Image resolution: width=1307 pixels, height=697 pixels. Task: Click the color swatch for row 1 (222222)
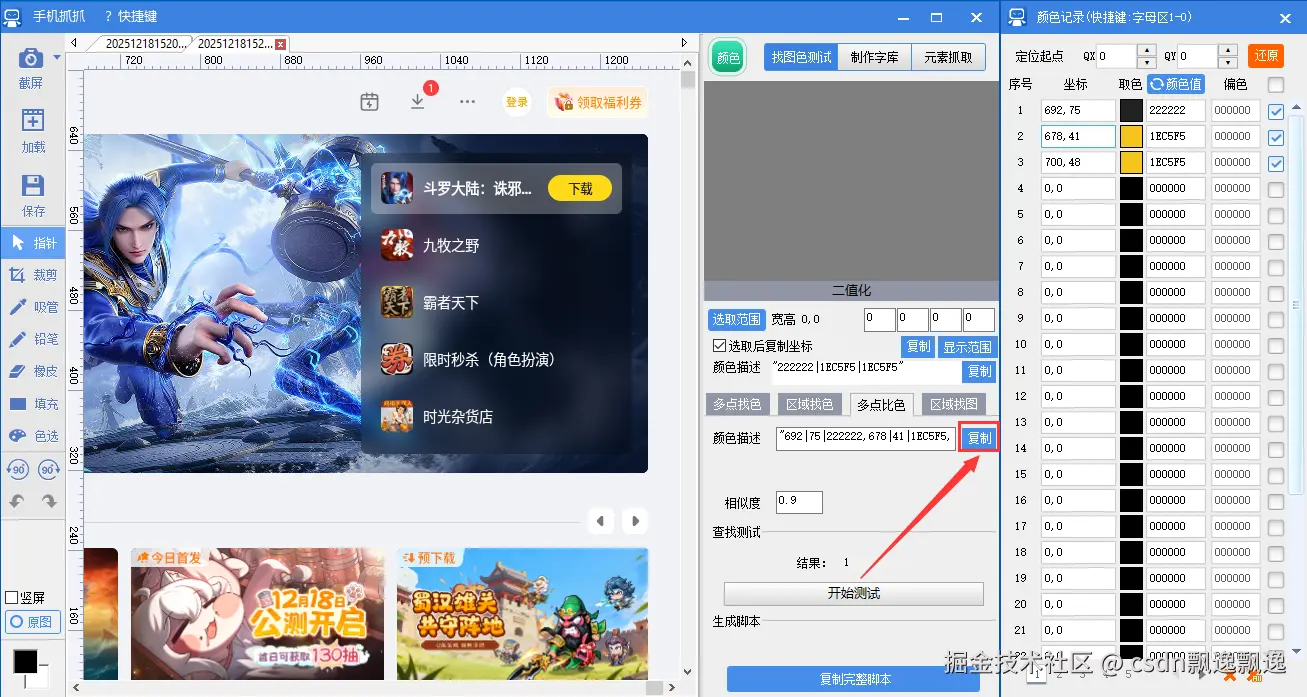click(x=1131, y=111)
